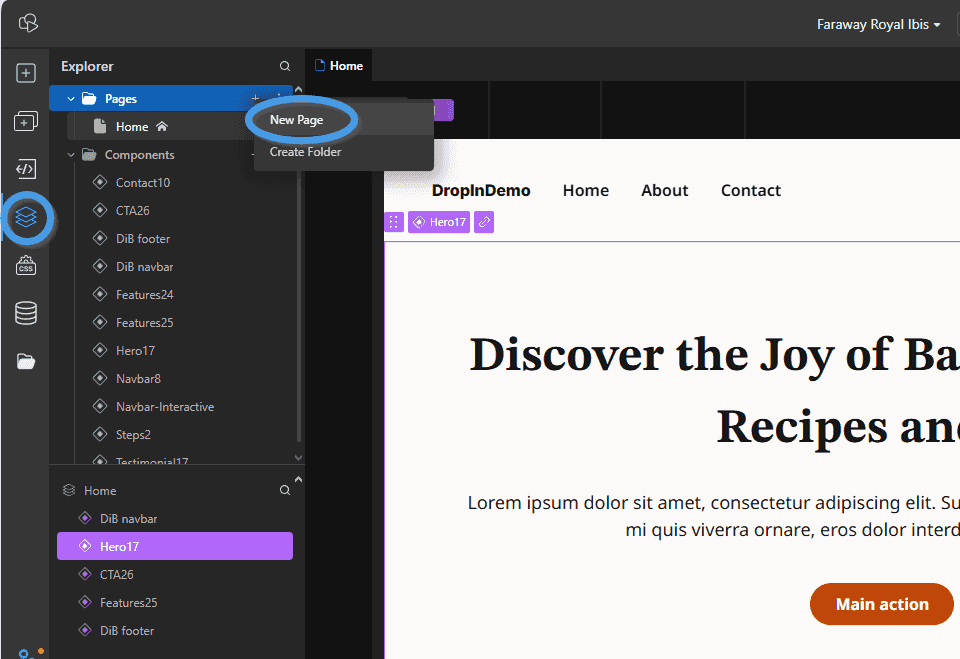The image size is (960, 659).
Task: Switch to the Home document tab
Action: [x=339, y=66]
